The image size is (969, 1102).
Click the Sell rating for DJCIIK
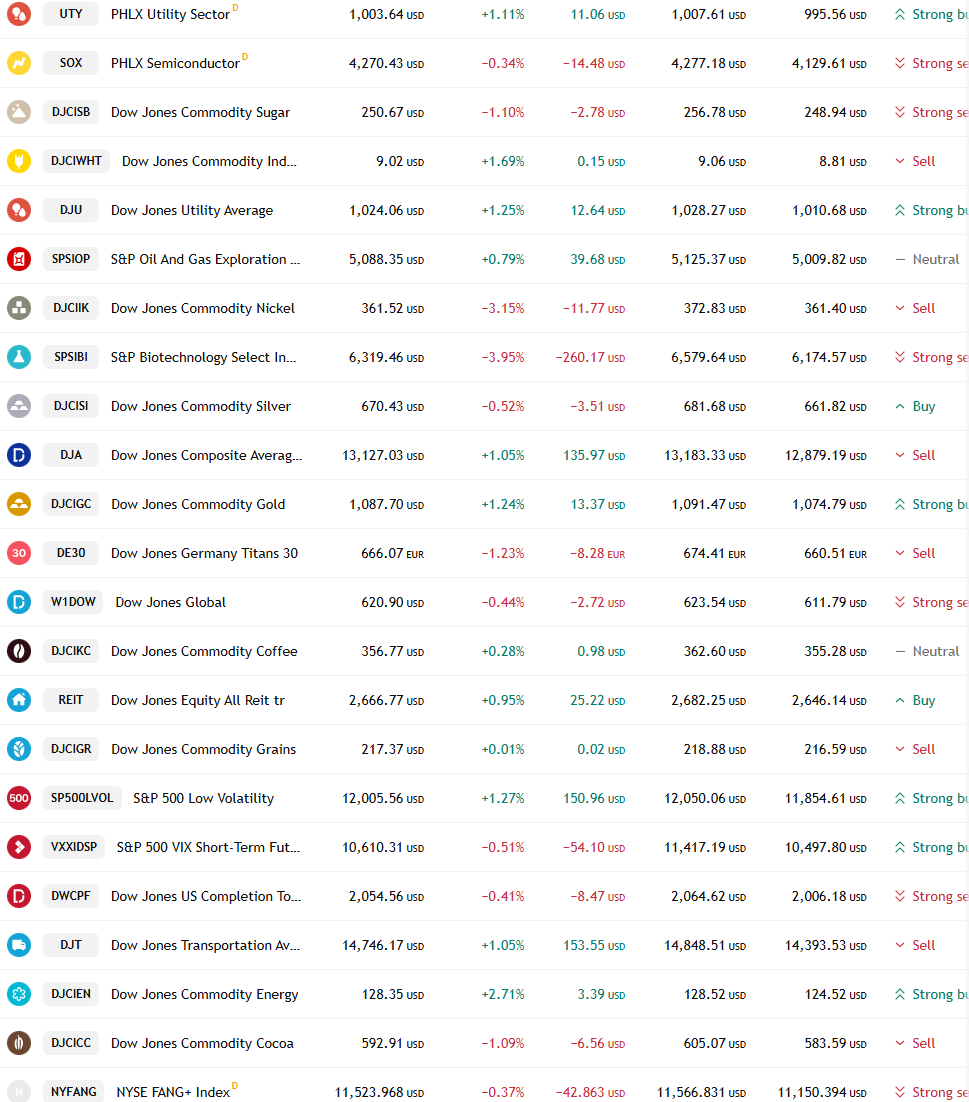click(916, 309)
